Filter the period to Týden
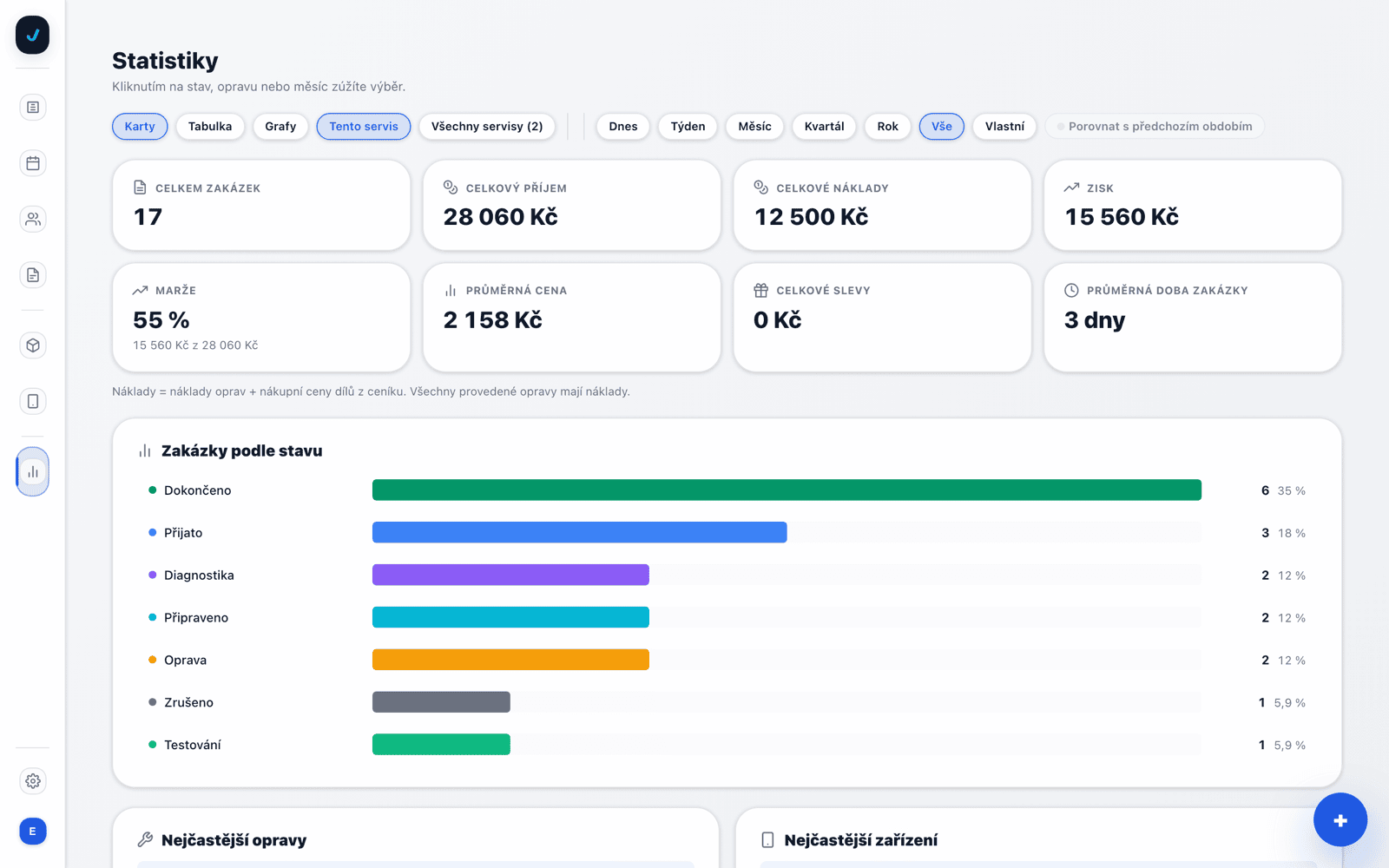 tap(688, 127)
